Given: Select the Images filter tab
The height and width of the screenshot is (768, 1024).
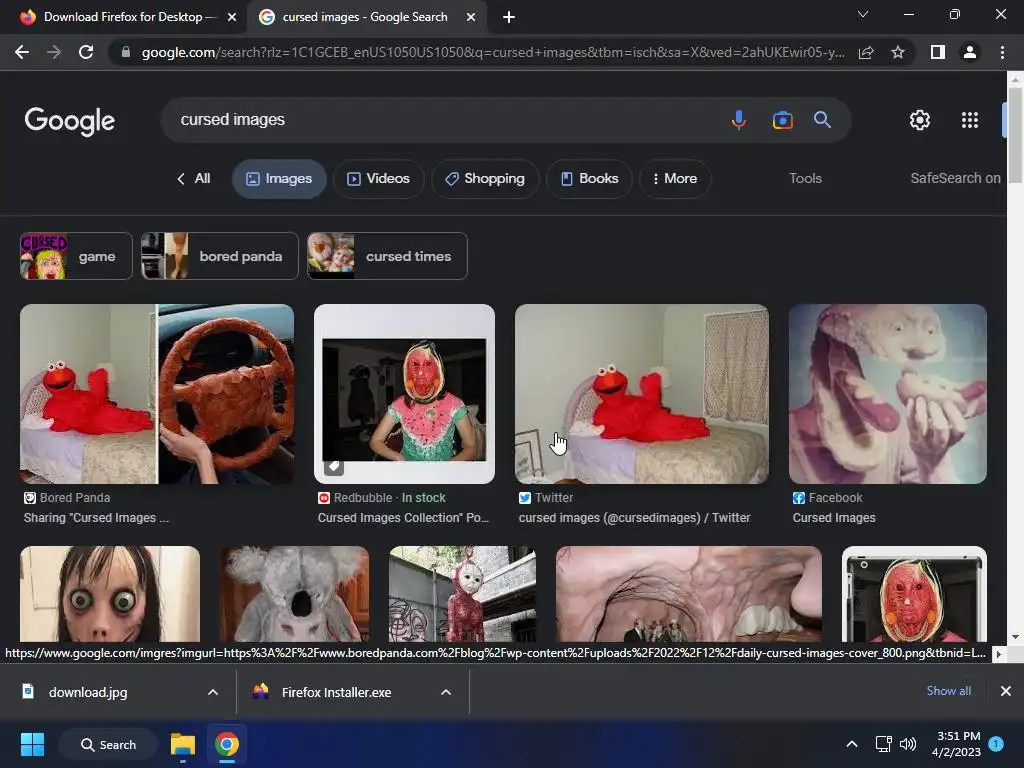Looking at the screenshot, I should point(280,179).
